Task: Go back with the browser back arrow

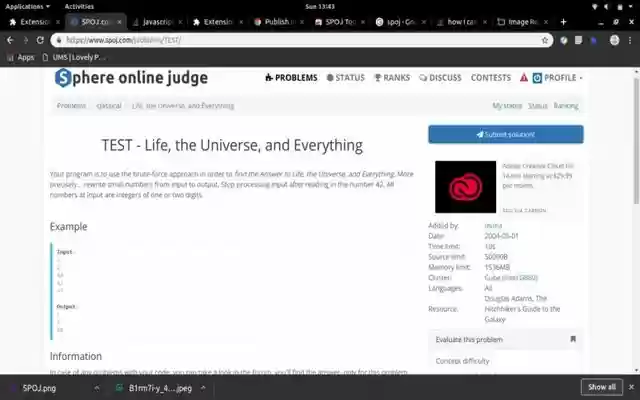Action: pyautogui.click(x=10, y=40)
